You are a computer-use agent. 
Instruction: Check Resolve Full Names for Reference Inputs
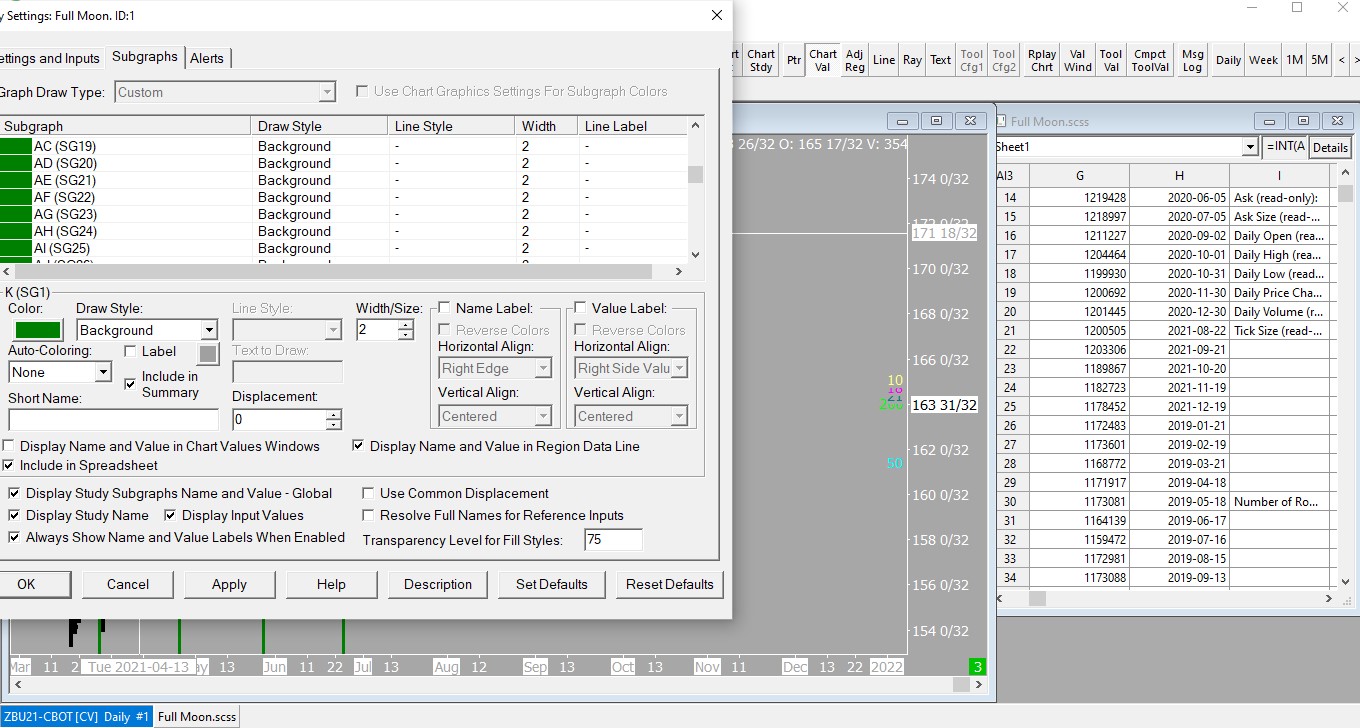pyautogui.click(x=368, y=515)
